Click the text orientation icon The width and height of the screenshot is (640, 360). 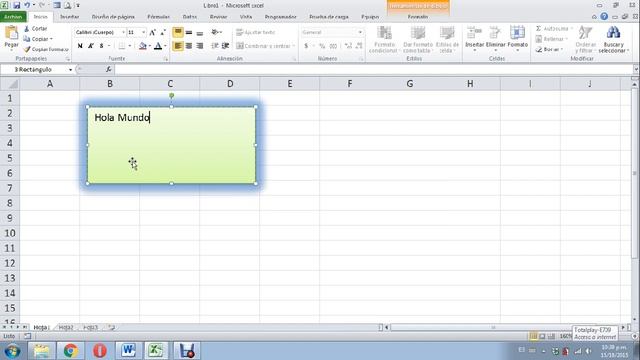216,32
